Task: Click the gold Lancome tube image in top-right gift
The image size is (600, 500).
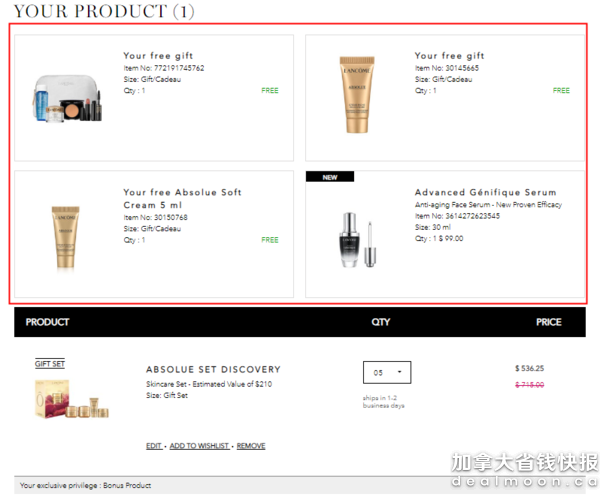Action: click(357, 94)
